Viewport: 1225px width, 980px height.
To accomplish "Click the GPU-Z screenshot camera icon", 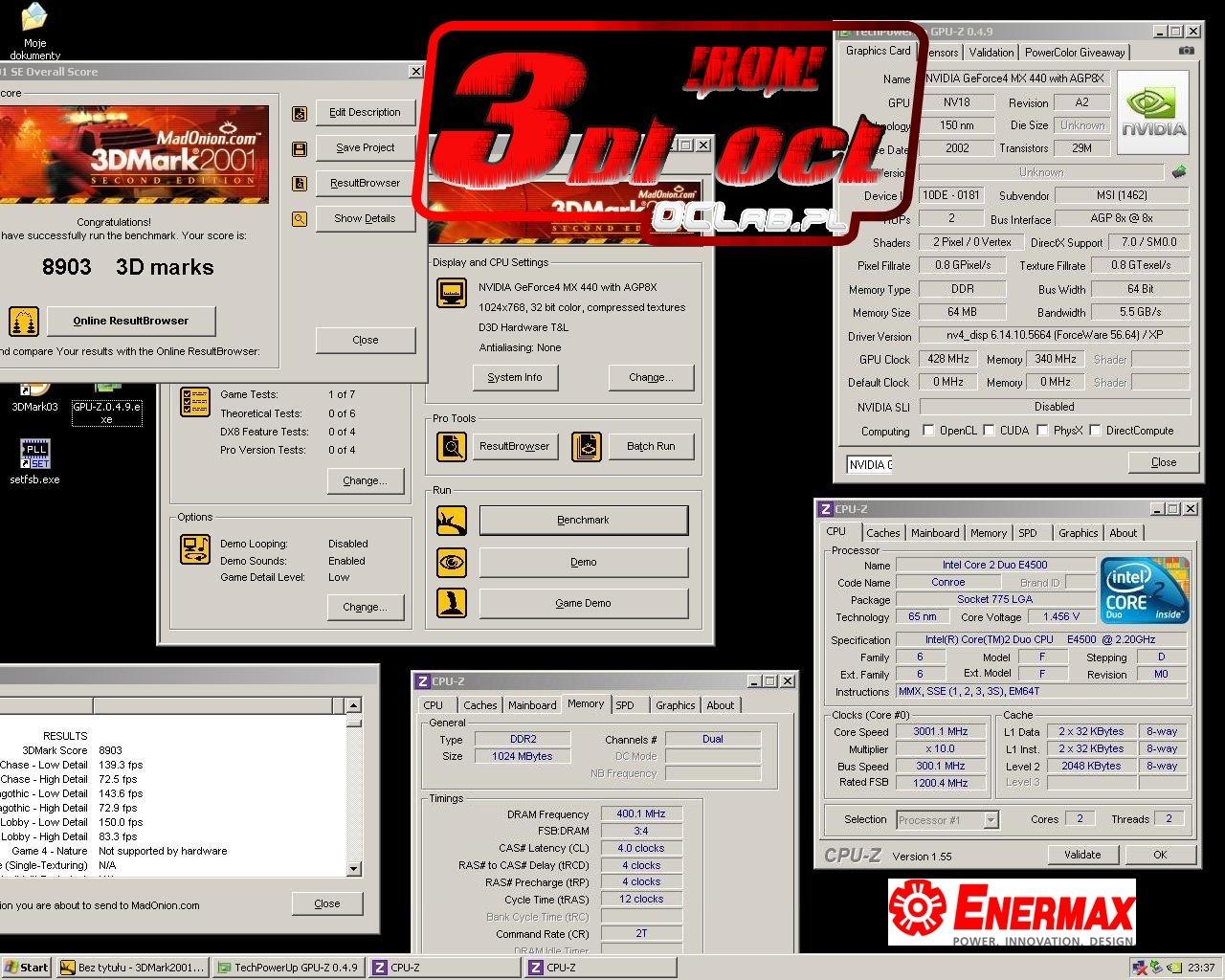I will (x=1187, y=51).
